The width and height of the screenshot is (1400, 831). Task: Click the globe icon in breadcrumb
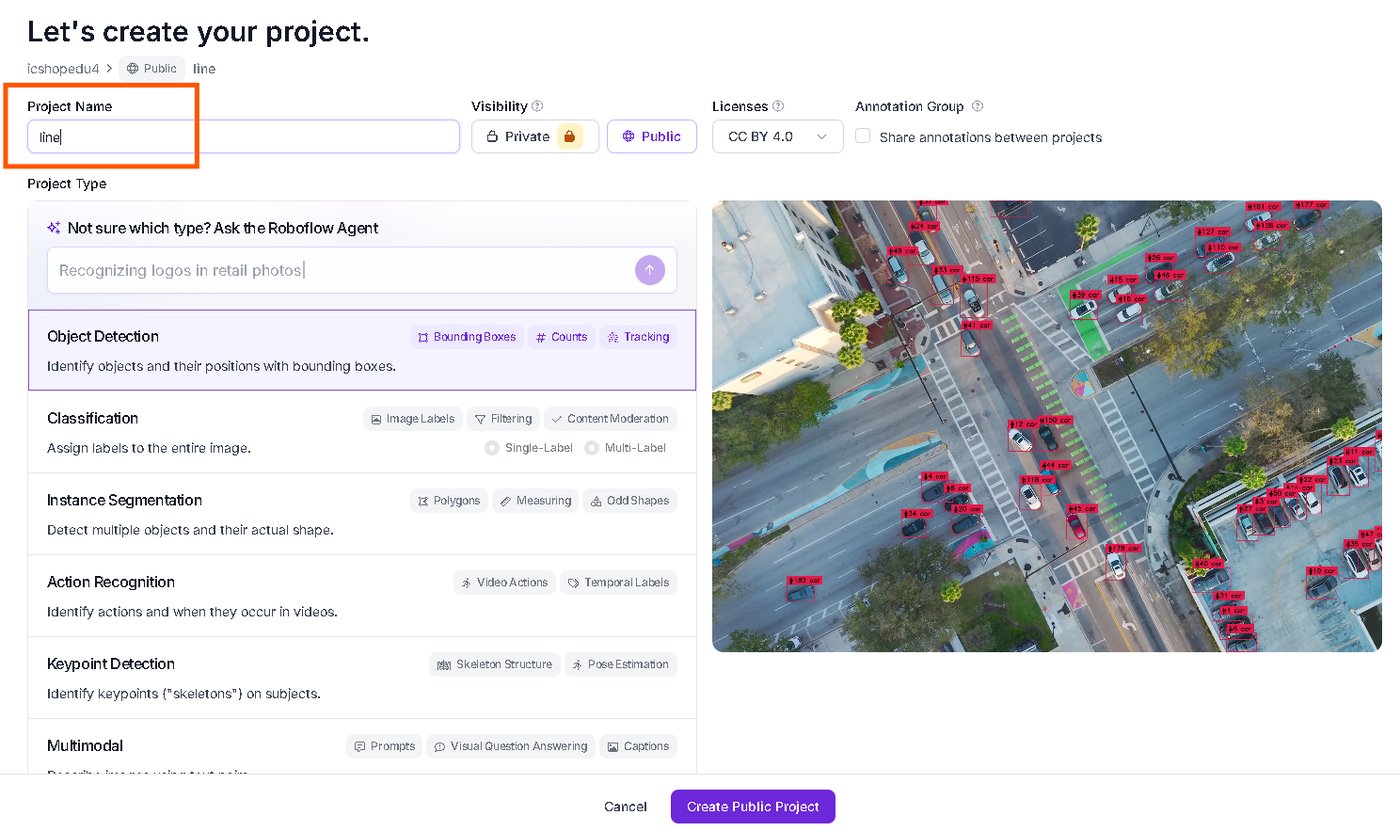coord(133,69)
